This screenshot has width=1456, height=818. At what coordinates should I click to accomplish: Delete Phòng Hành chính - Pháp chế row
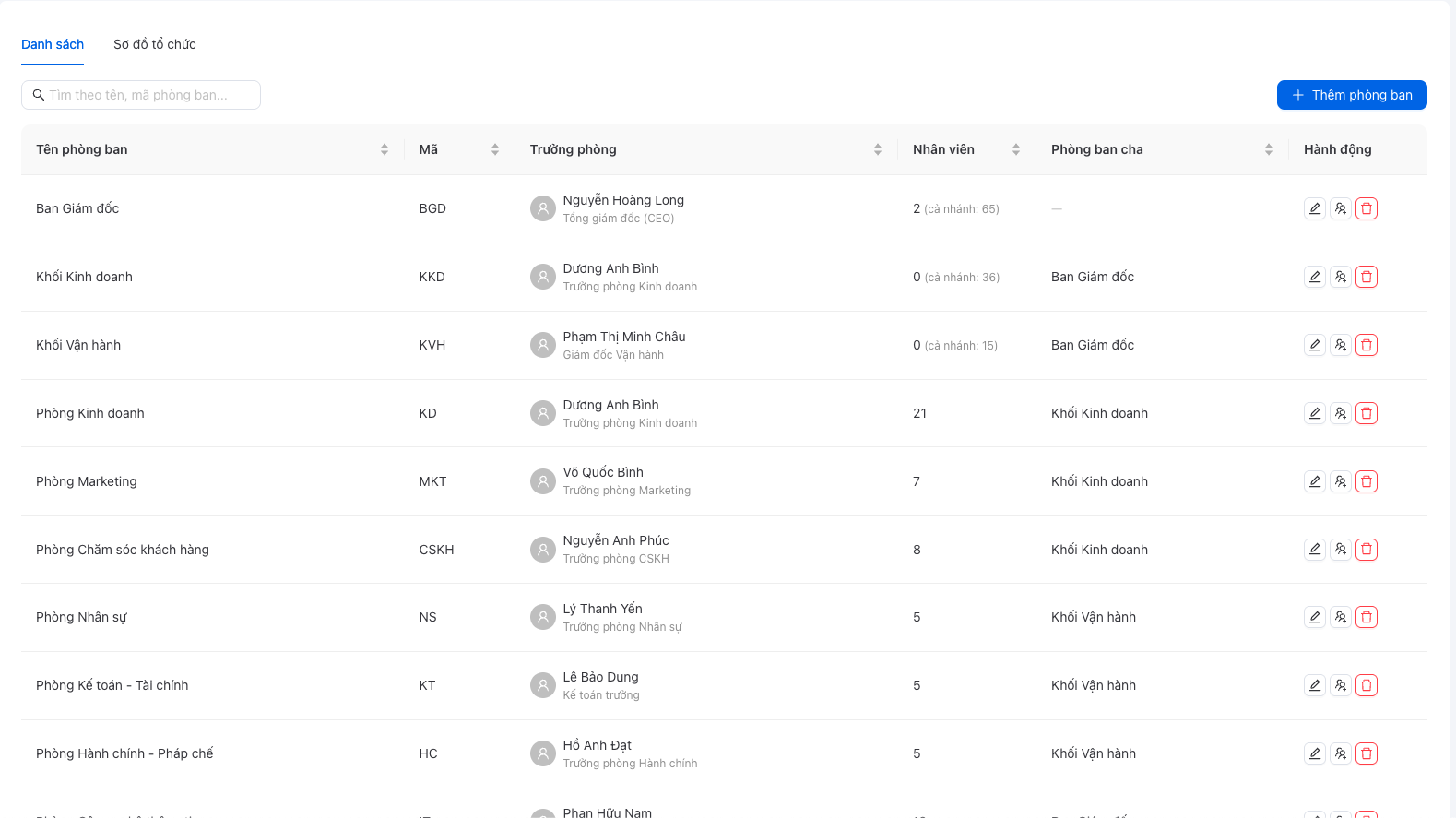tap(1367, 753)
